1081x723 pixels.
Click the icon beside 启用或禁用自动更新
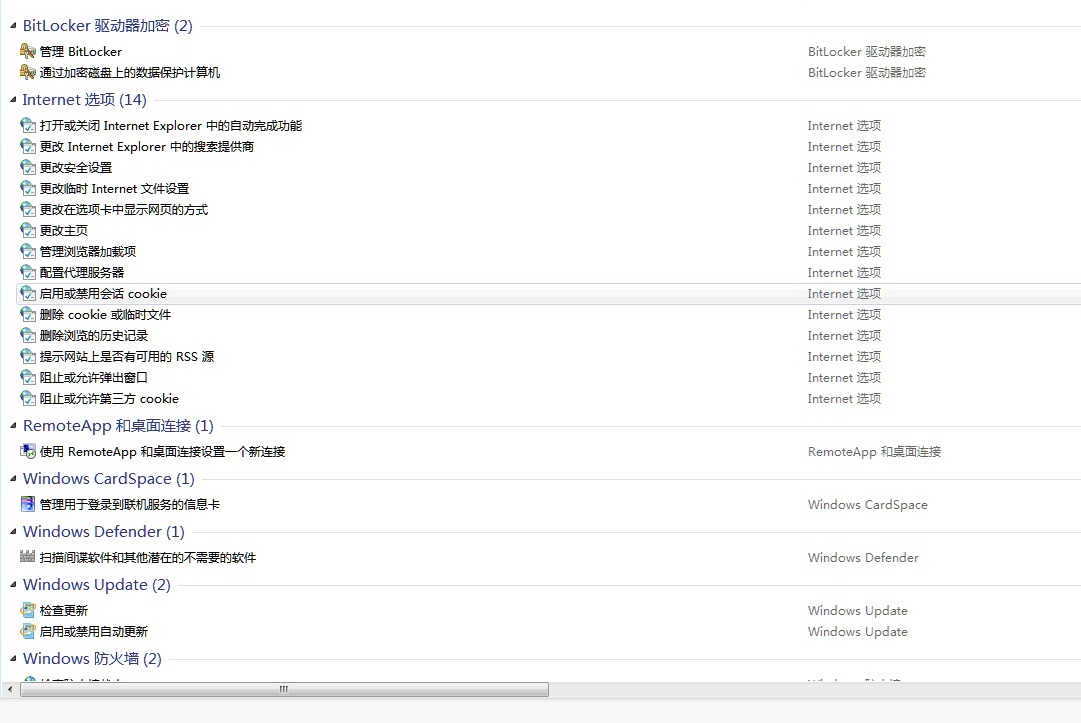click(x=28, y=631)
